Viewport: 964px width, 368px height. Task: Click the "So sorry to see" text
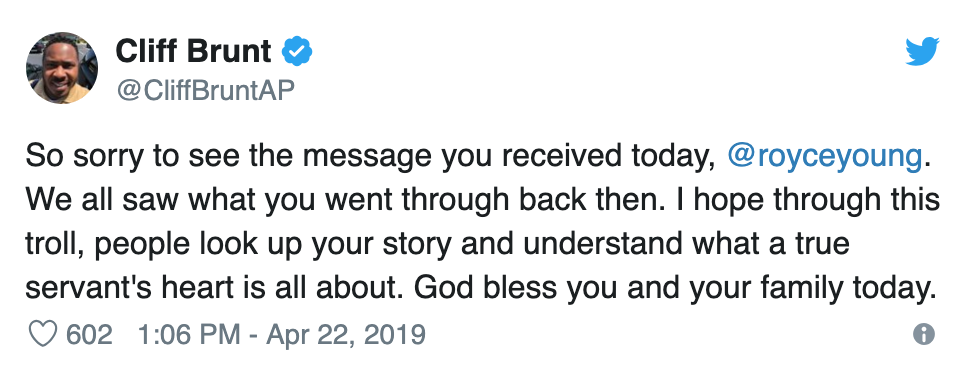[x=127, y=157]
